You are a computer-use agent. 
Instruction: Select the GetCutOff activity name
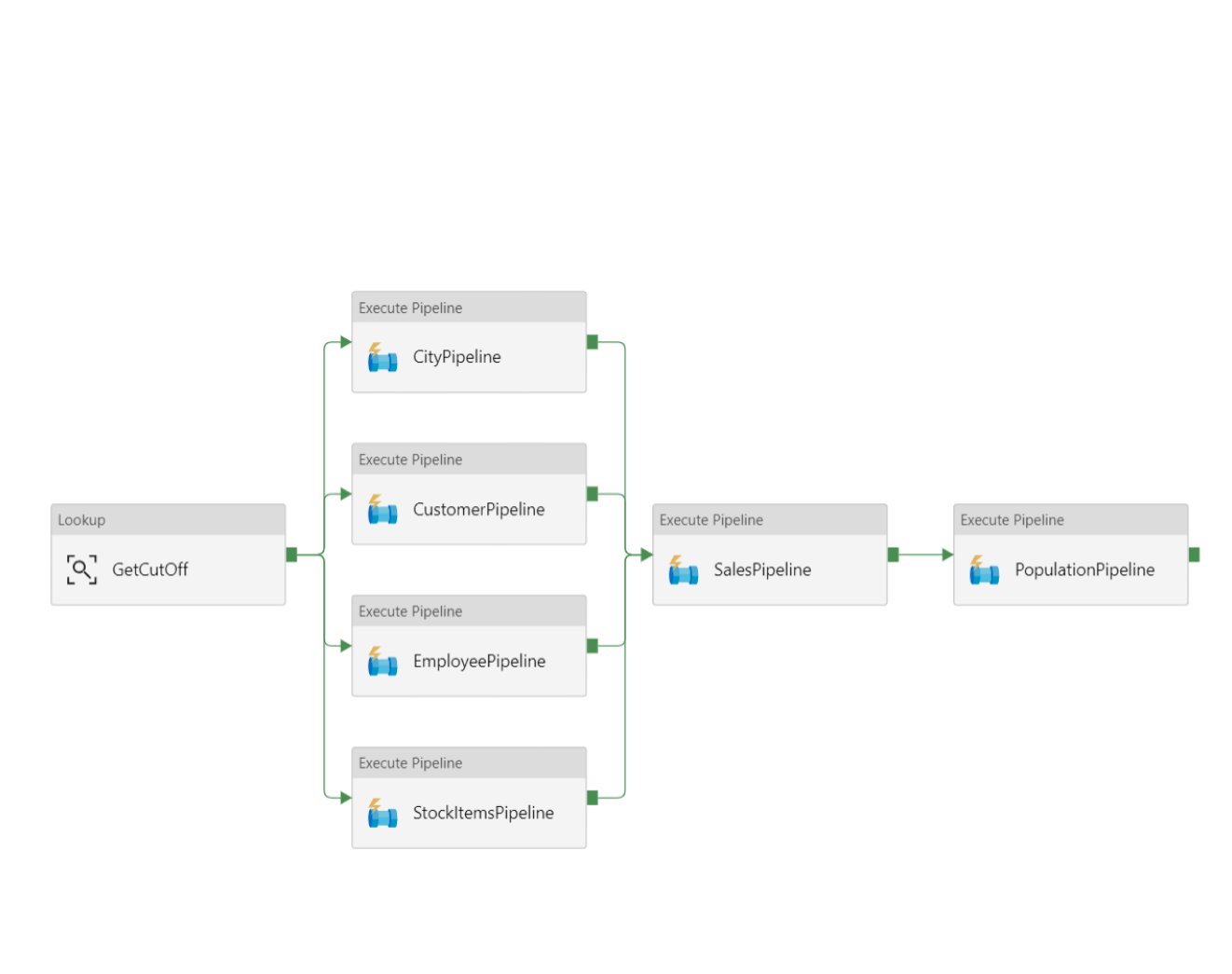pyautogui.click(x=150, y=569)
